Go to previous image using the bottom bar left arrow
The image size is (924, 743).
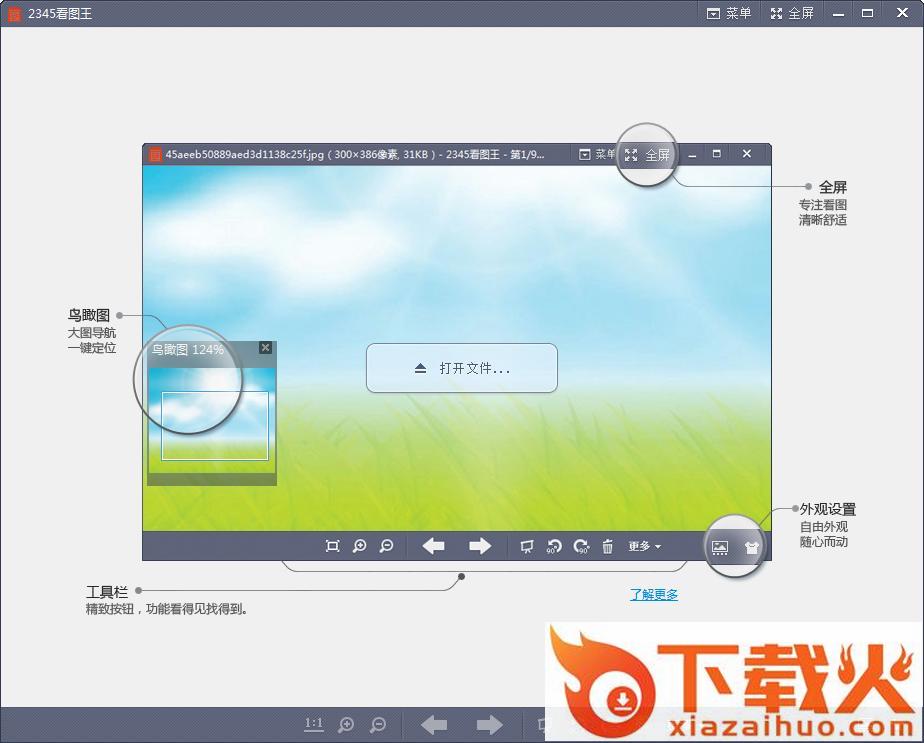(434, 724)
